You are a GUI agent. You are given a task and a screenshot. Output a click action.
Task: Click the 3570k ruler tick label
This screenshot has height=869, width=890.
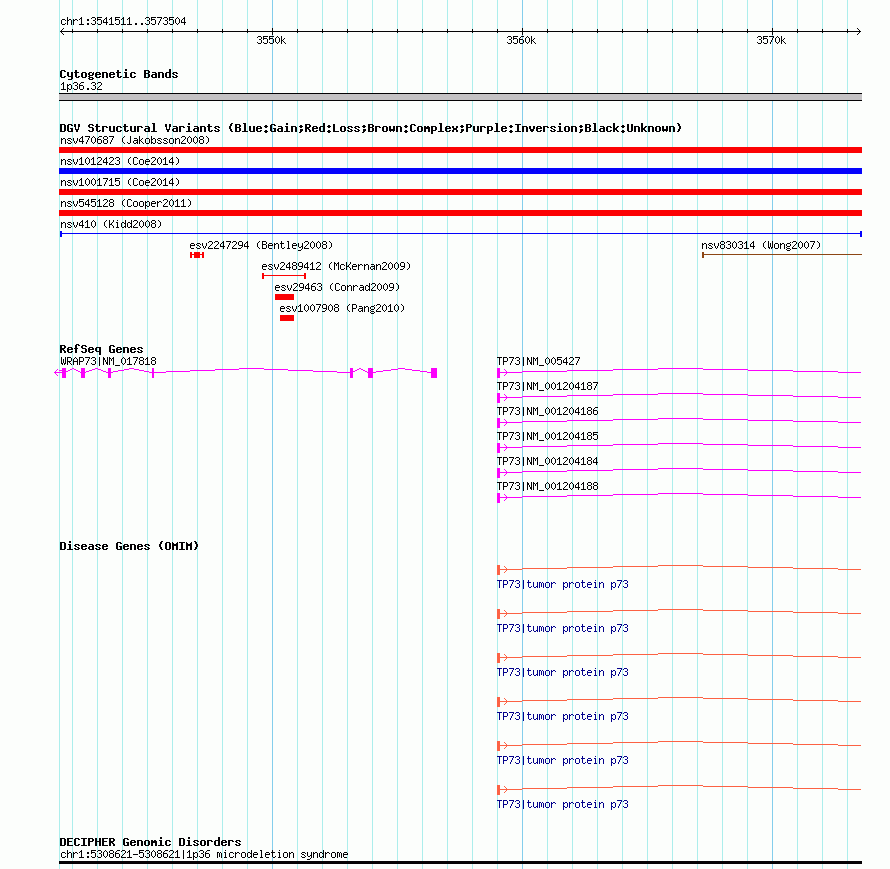(x=771, y=40)
